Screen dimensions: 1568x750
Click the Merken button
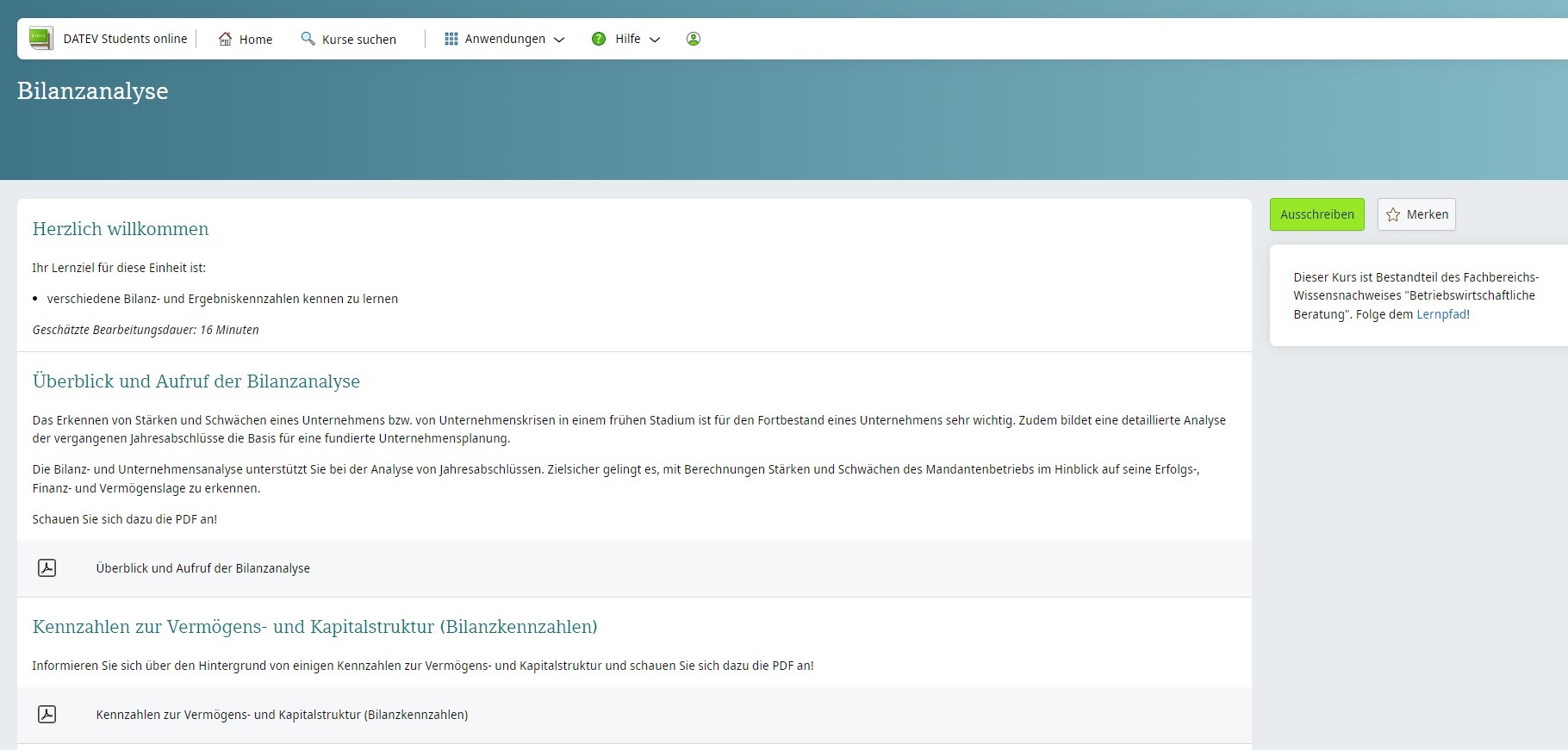[x=1416, y=214]
